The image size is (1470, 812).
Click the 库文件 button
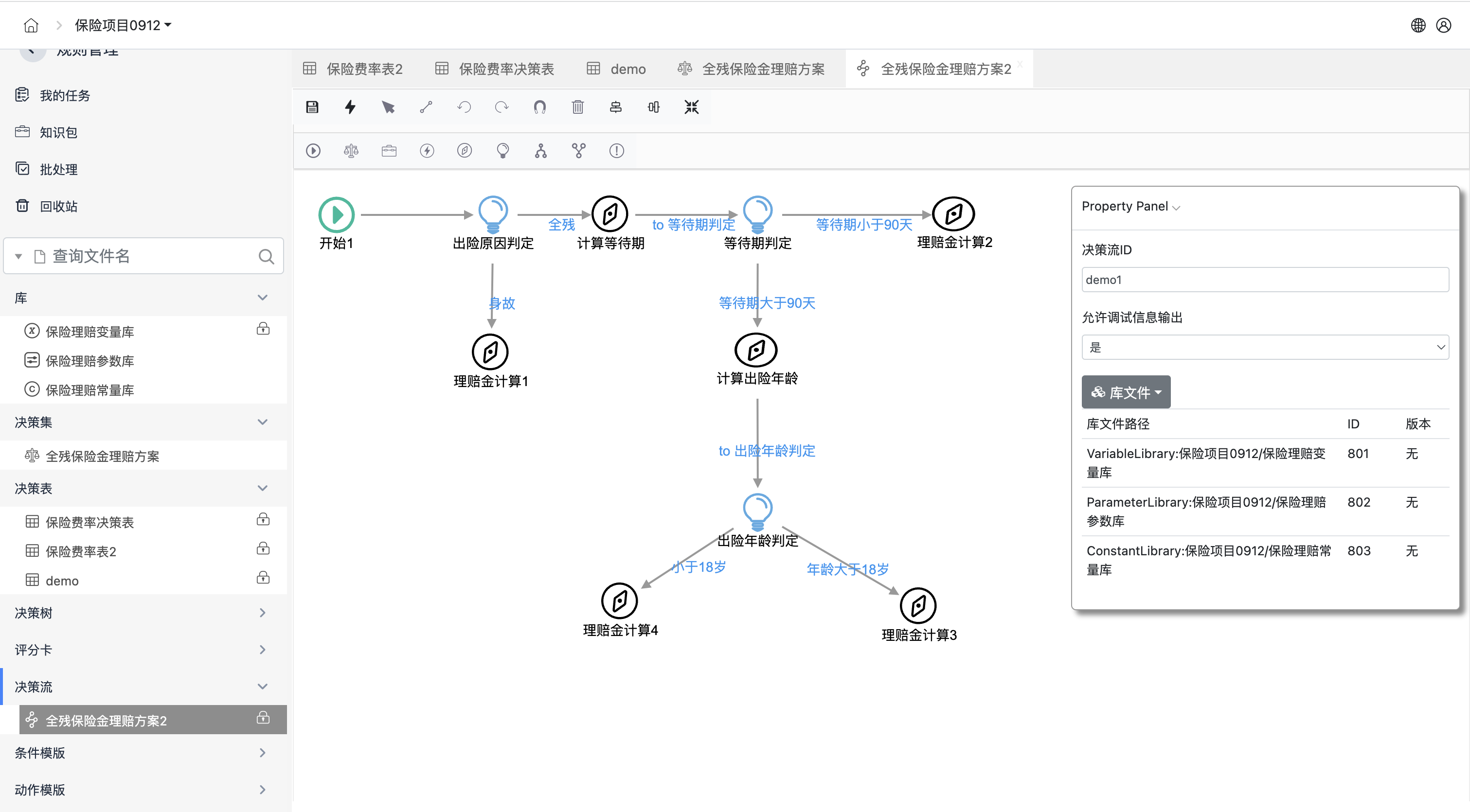1125,392
